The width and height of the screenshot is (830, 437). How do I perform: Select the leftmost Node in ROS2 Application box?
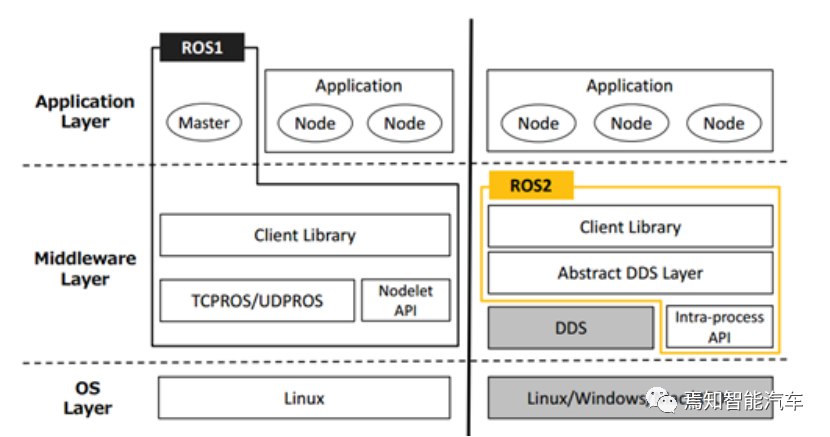[538, 123]
